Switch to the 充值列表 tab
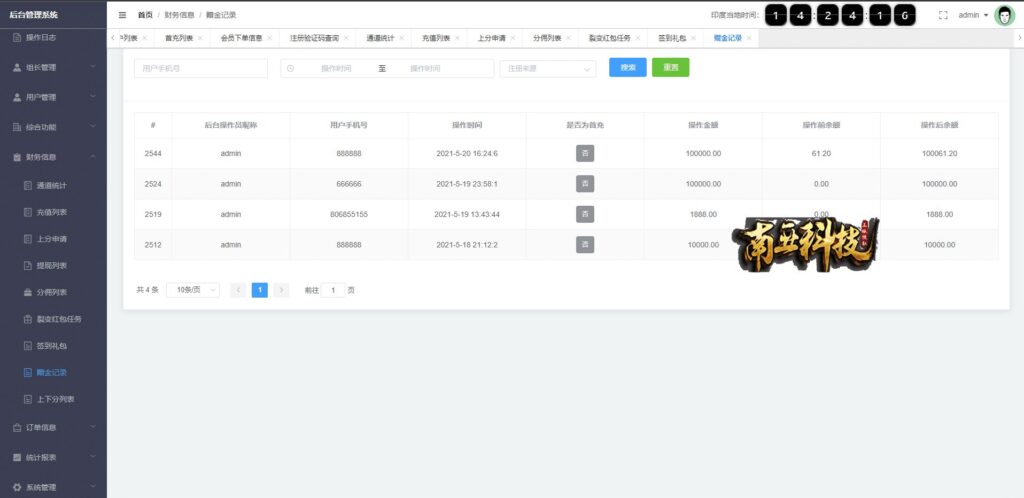Viewport: 1024px width, 498px height. [436, 39]
